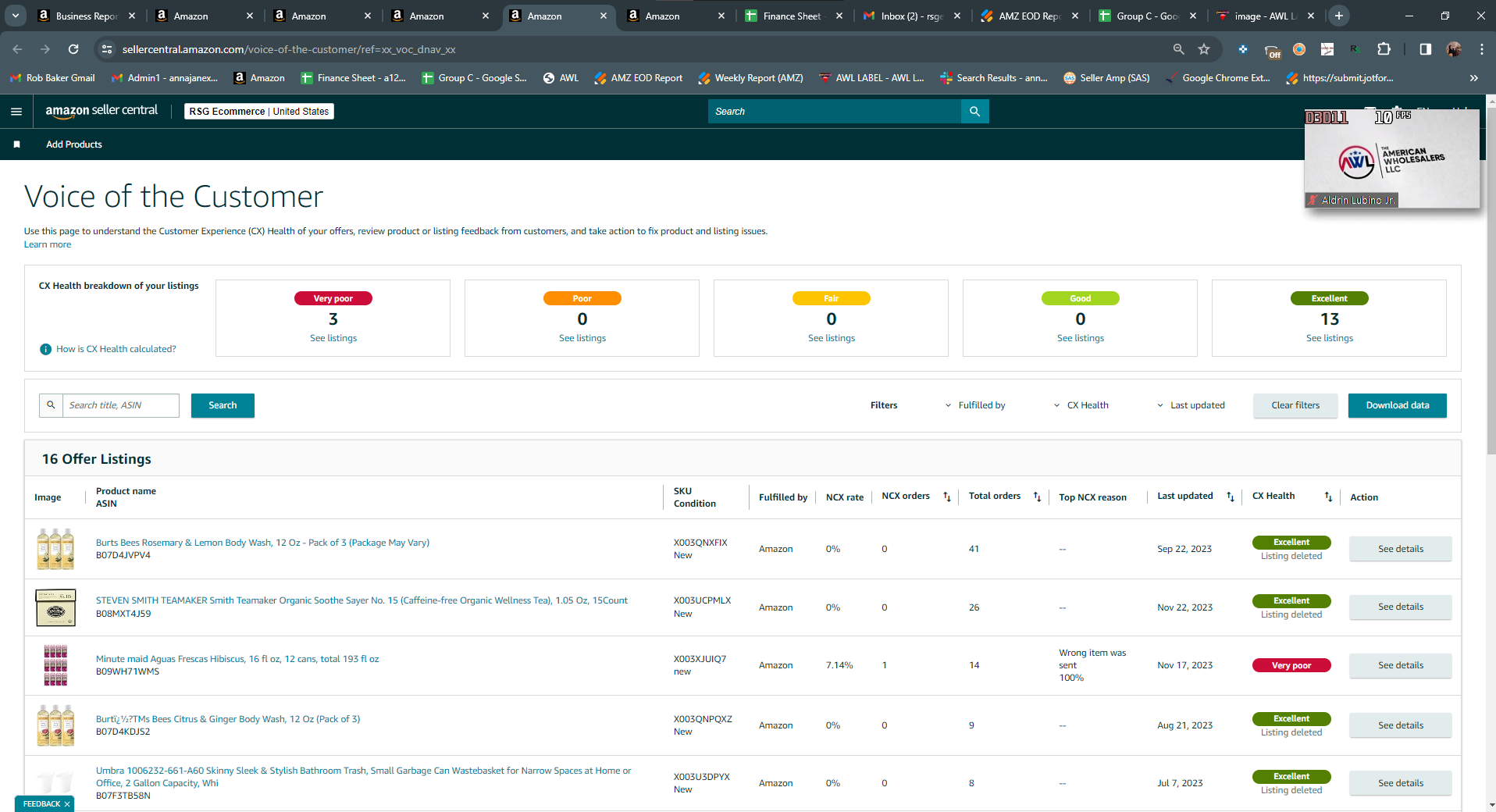The width and height of the screenshot is (1496, 812).
Task: Click the RS extension icon
Action: [x=1355, y=49]
